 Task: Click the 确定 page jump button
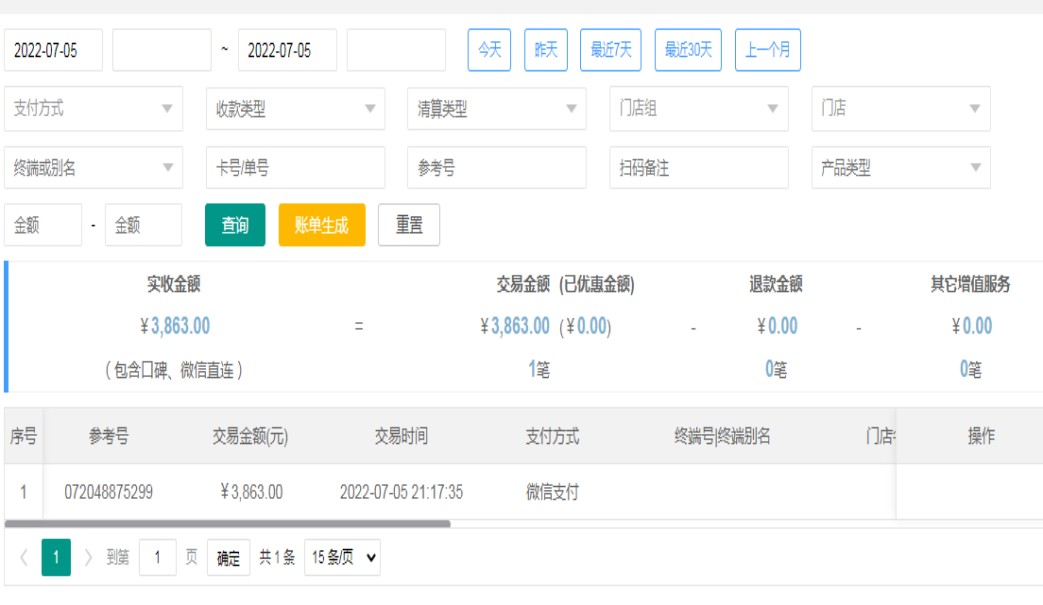(x=228, y=558)
